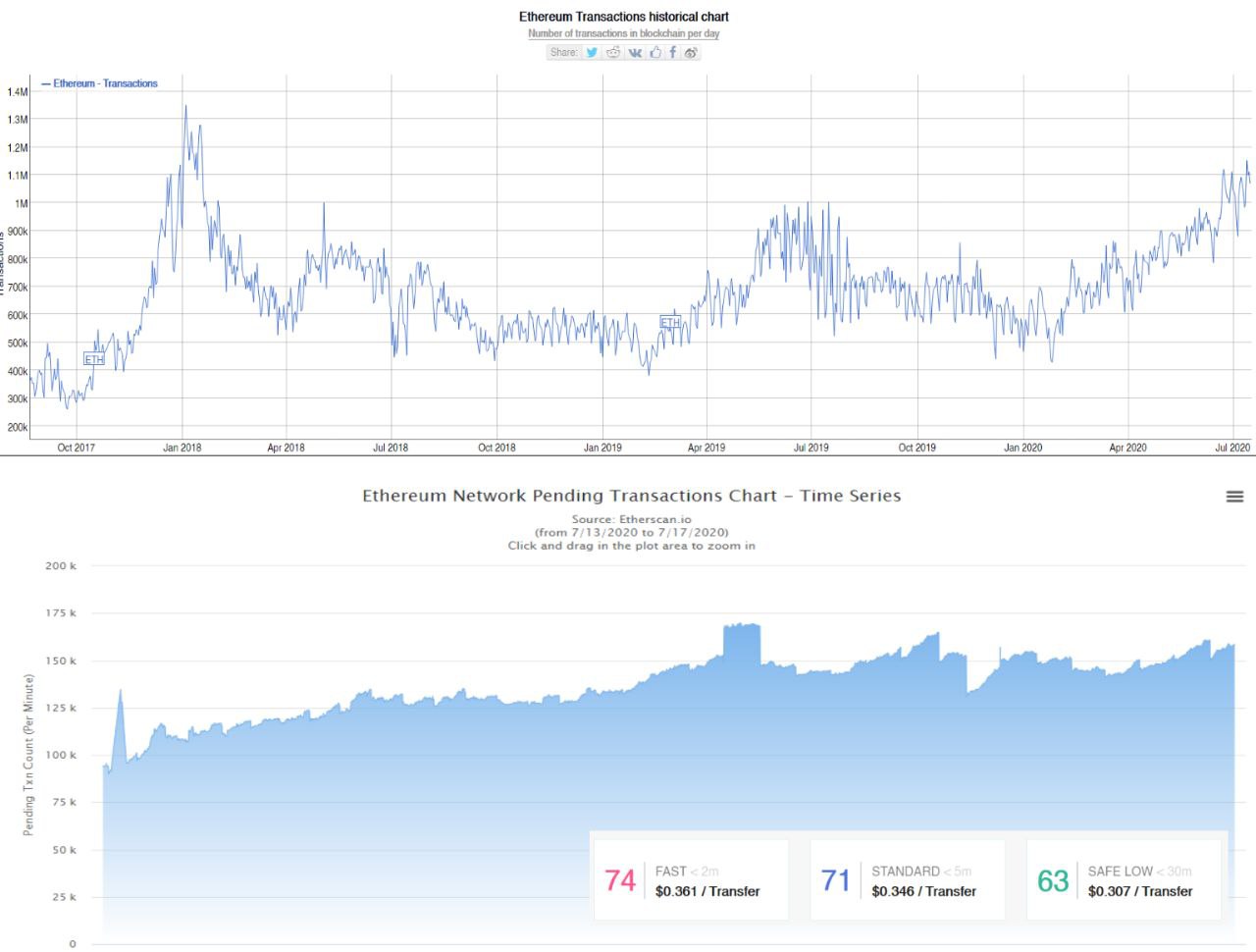This screenshot has width=1256, height=952.
Task: Share the chart on VK
Action: click(x=635, y=52)
